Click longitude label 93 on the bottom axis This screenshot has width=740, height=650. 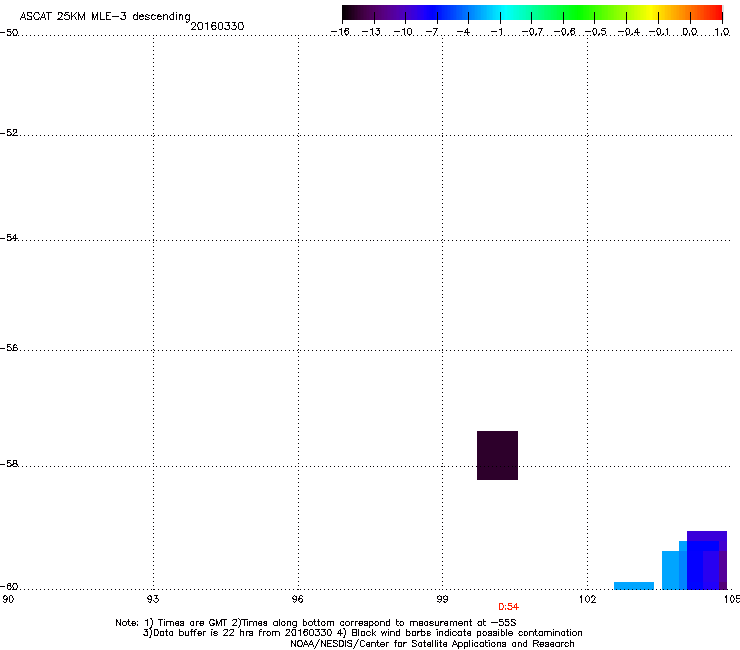pos(153,599)
